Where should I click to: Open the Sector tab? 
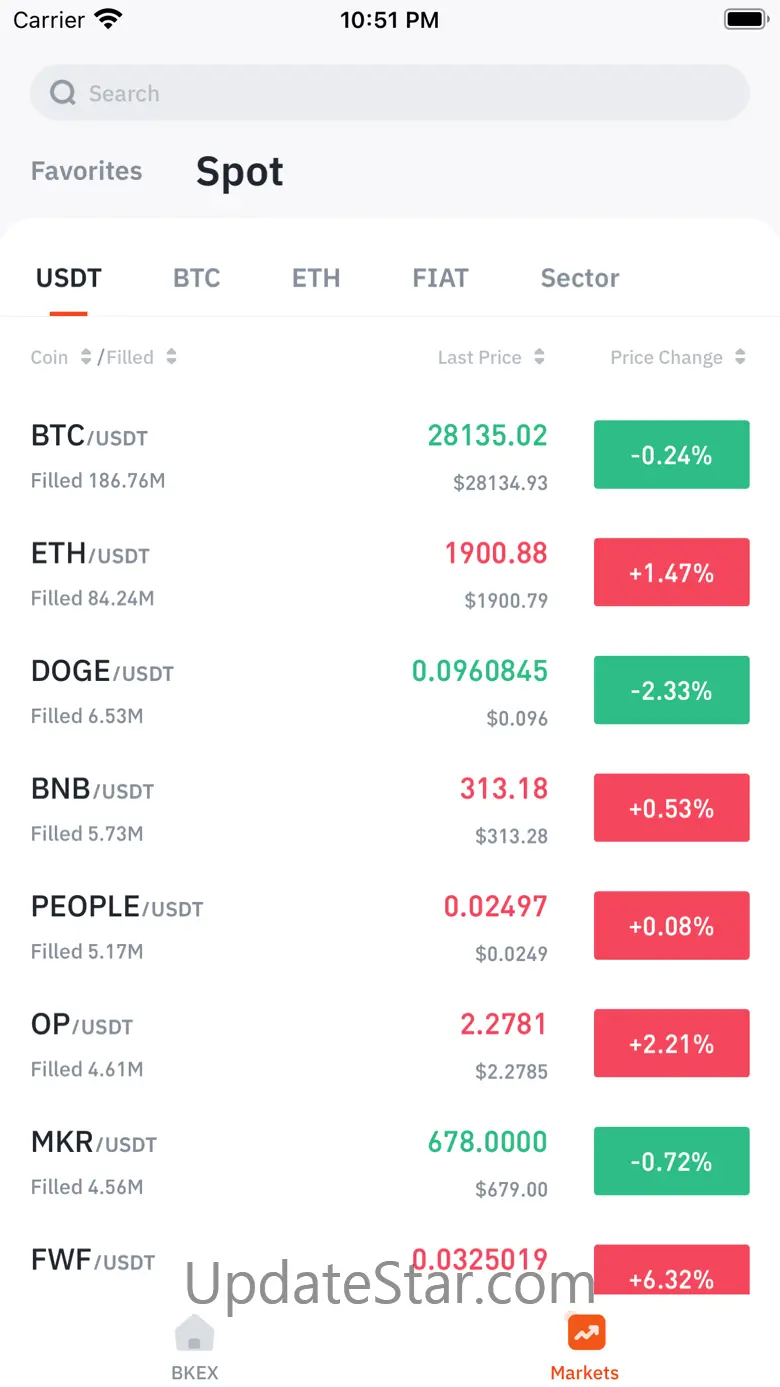pos(579,278)
